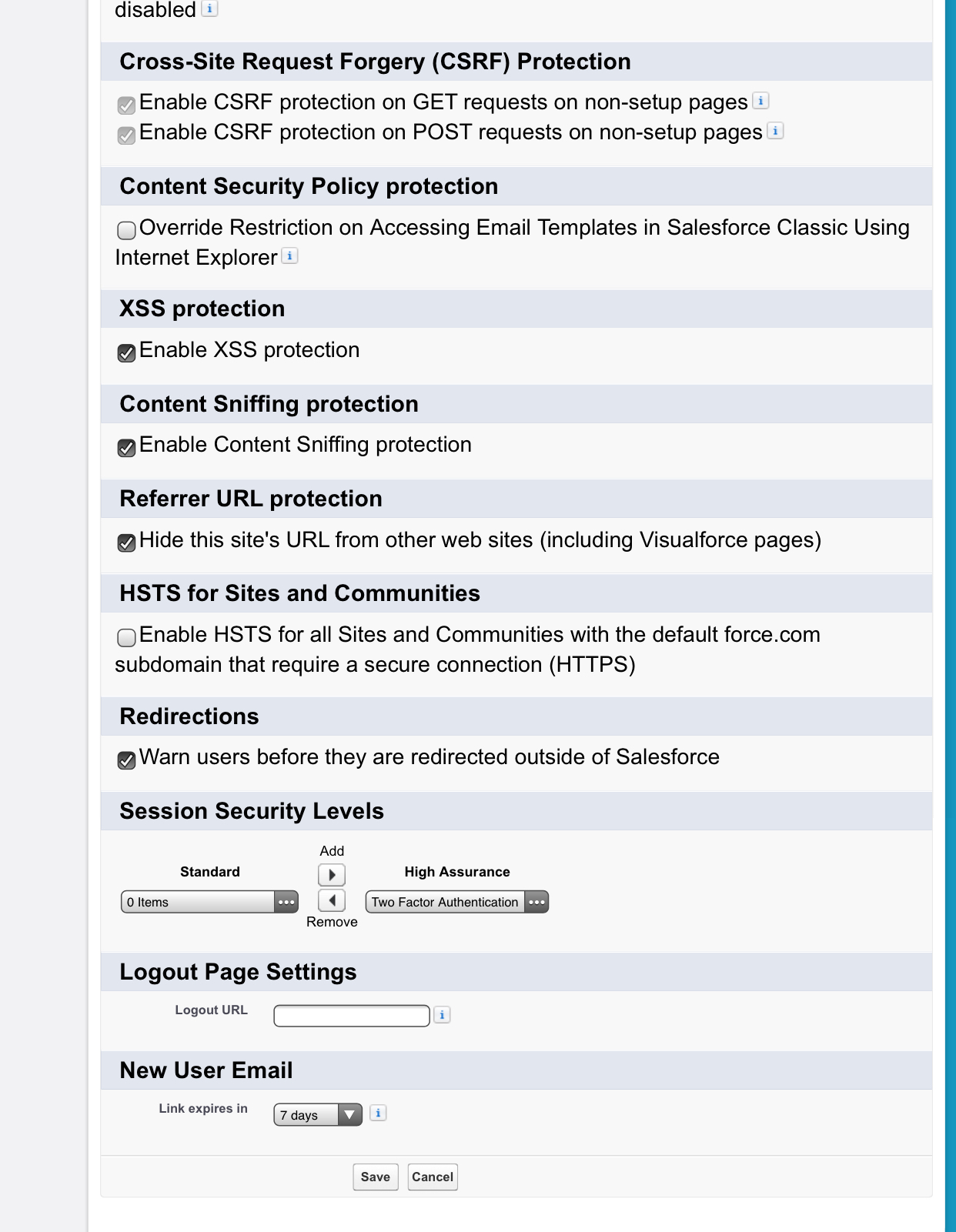The image size is (956, 1232).
Task: Uncheck Enable Content Sniffing protection
Action: [127, 448]
